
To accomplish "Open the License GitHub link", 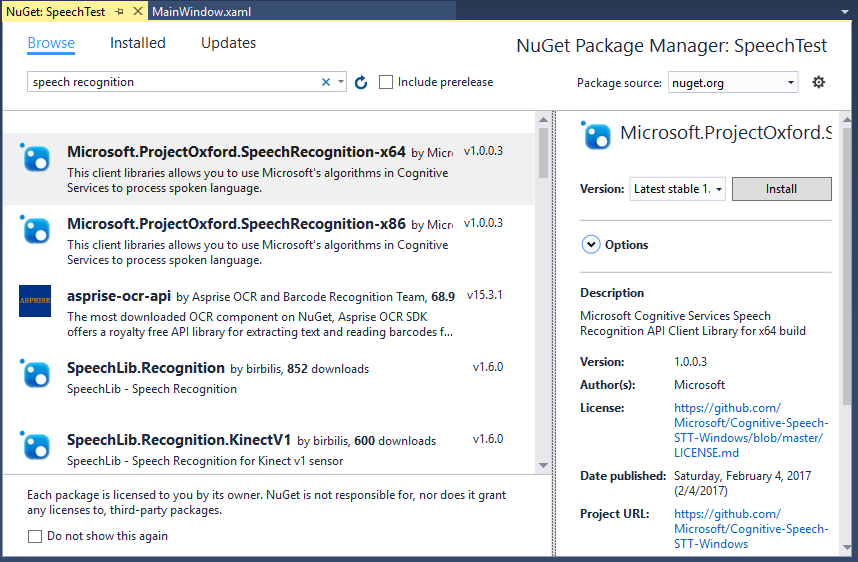I will tap(751, 430).
